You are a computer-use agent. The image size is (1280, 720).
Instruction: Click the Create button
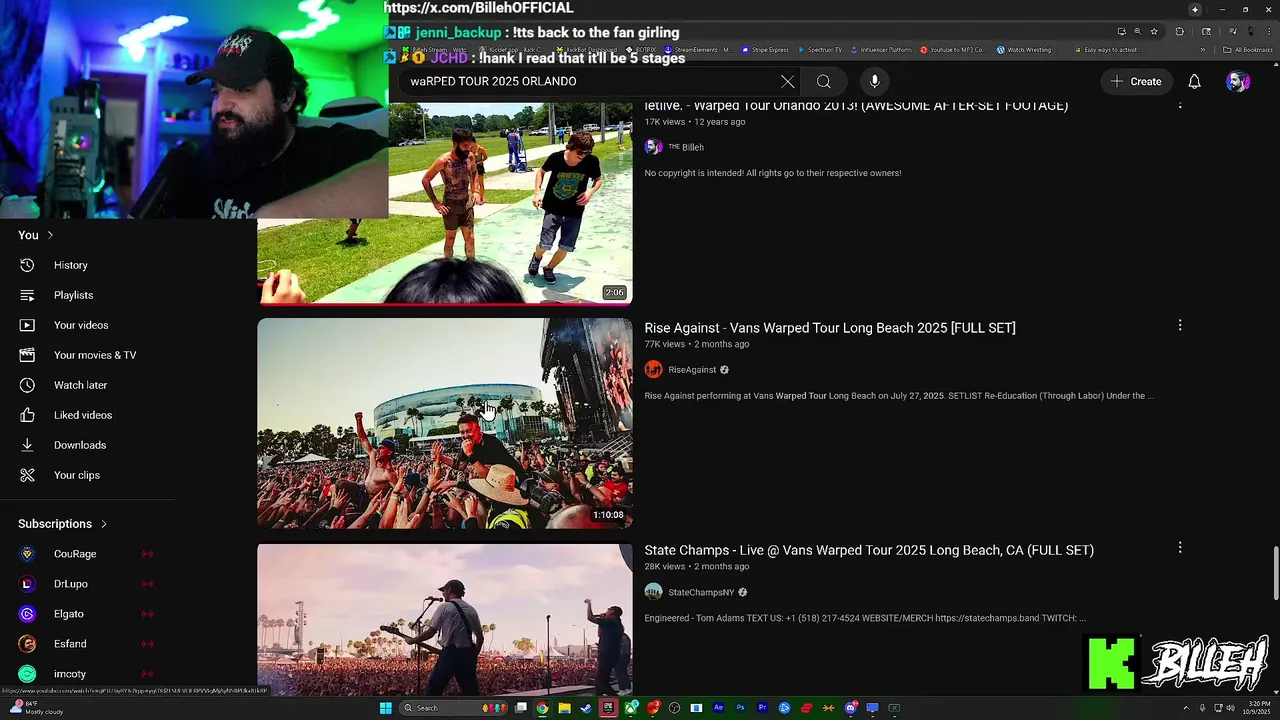pyautogui.click(x=1136, y=81)
